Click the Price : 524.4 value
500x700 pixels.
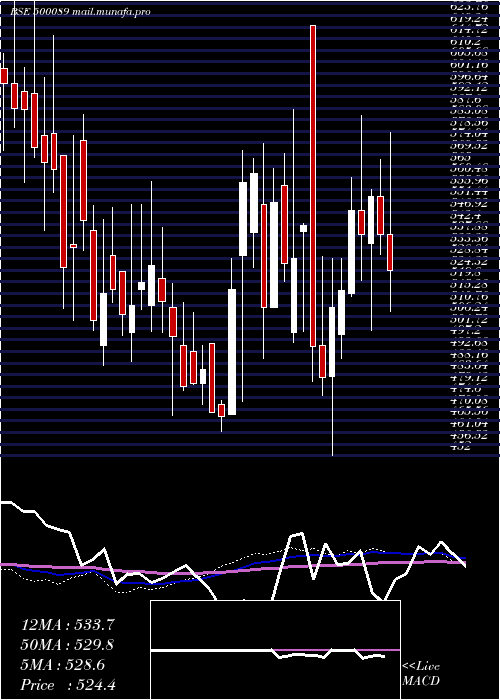tap(69, 685)
